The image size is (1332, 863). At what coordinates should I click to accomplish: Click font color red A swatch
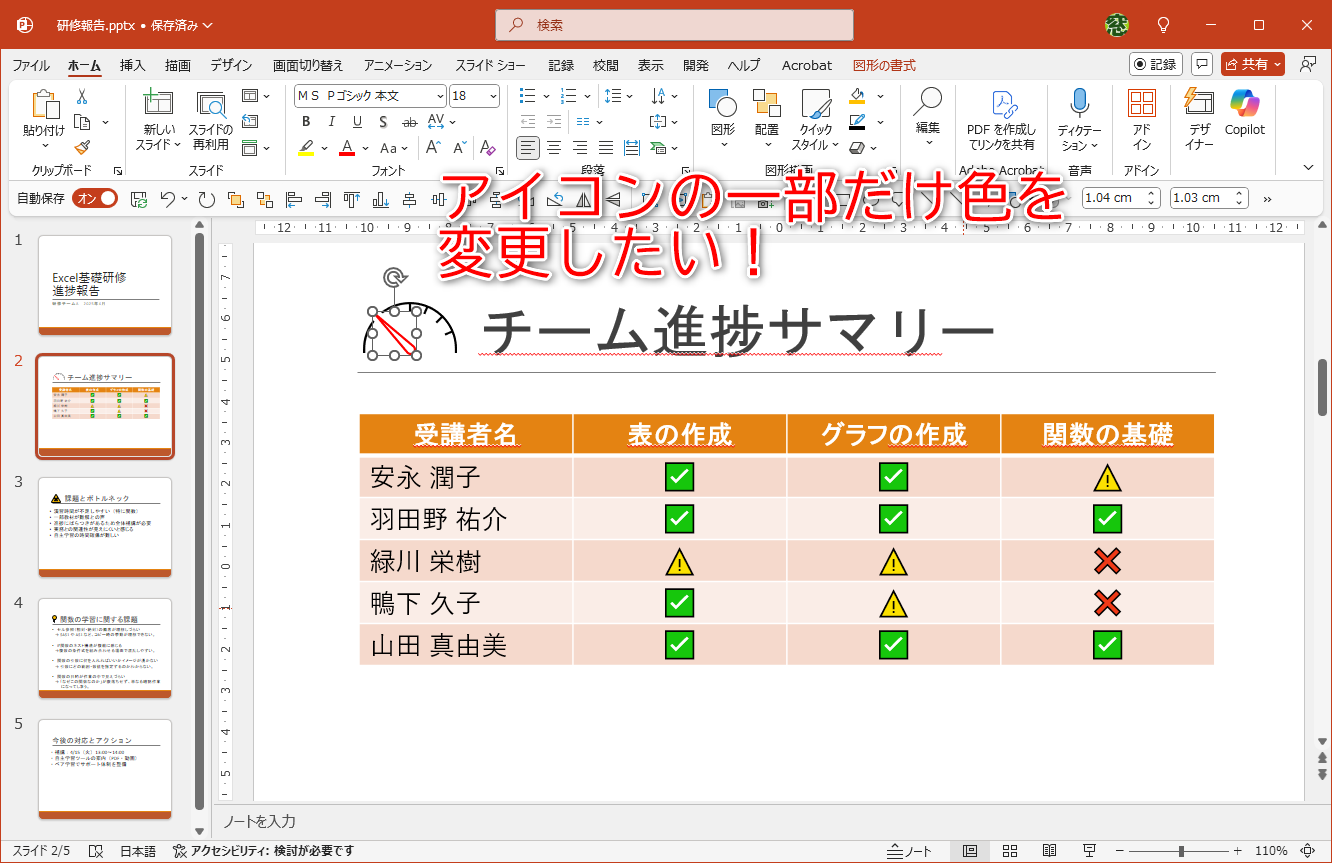click(x=348, y=148)
